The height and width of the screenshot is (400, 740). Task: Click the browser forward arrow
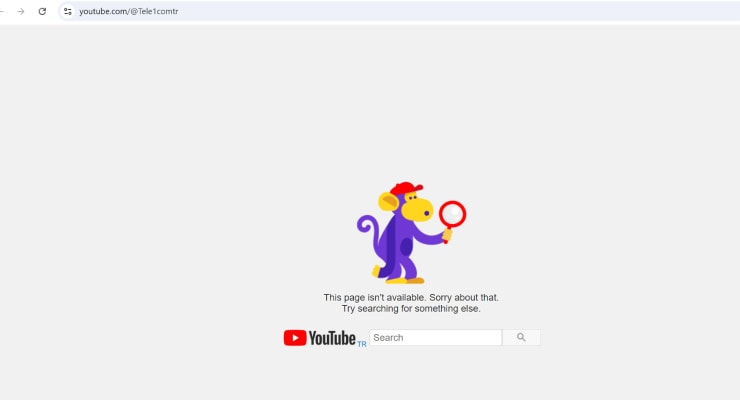20,11
